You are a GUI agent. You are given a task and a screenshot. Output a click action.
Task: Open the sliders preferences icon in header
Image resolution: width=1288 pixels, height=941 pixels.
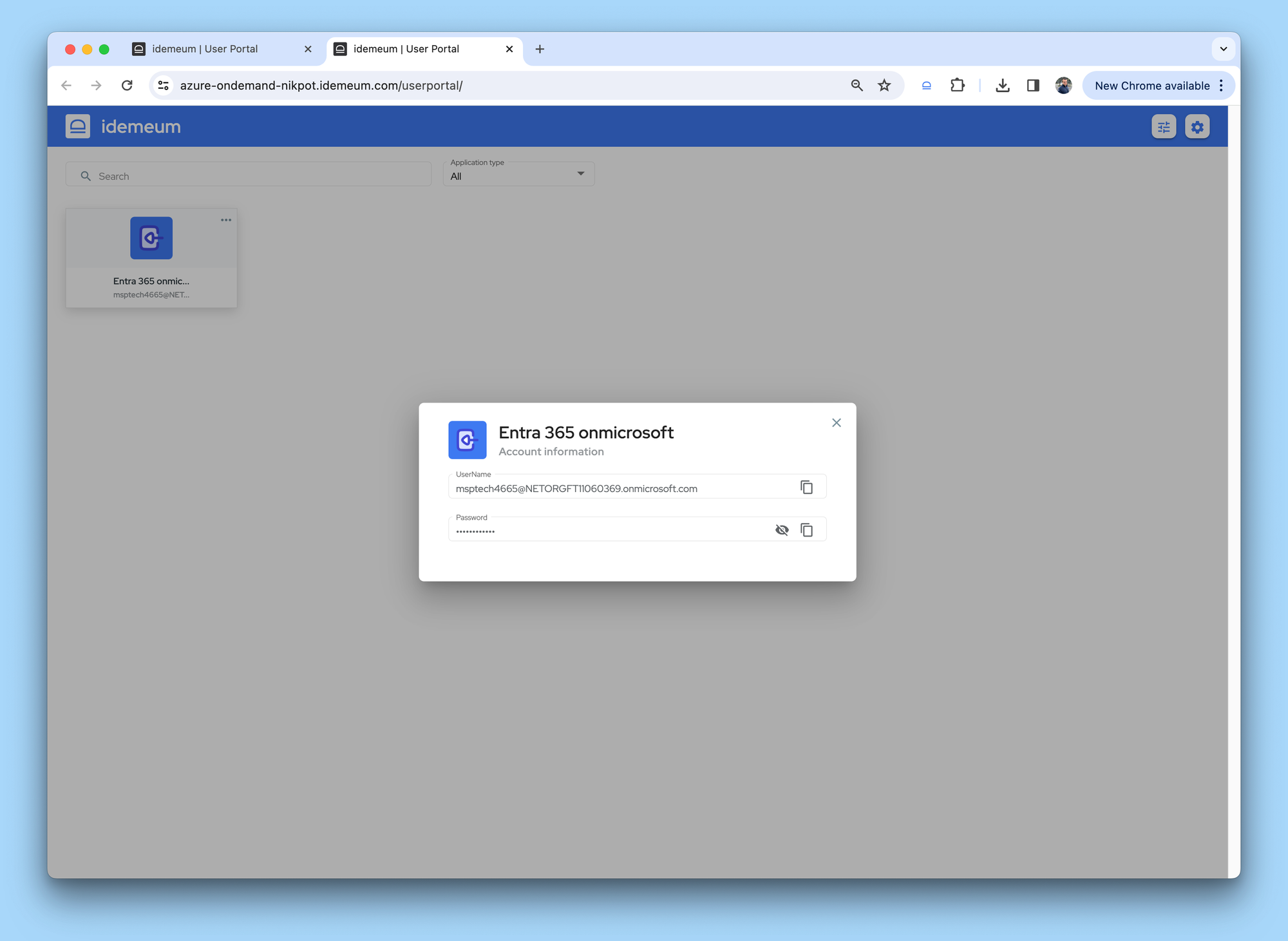[1163, 127]
